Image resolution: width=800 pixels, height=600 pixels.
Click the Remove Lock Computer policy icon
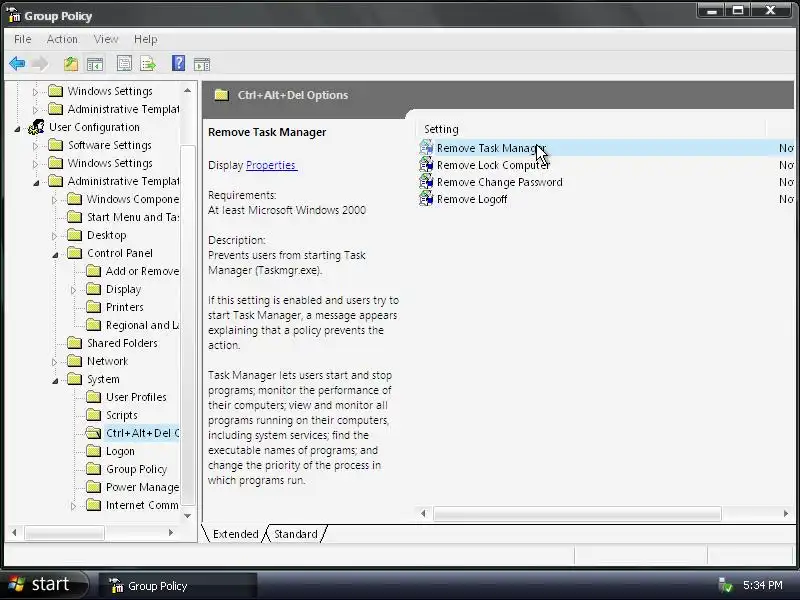(426, 165)
